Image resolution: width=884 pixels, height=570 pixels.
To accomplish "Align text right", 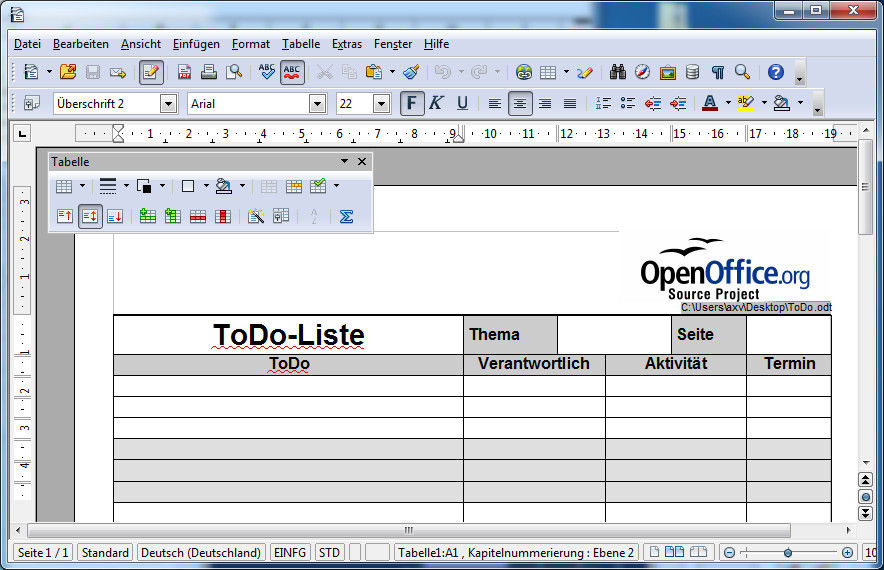I will coord(545,104).
